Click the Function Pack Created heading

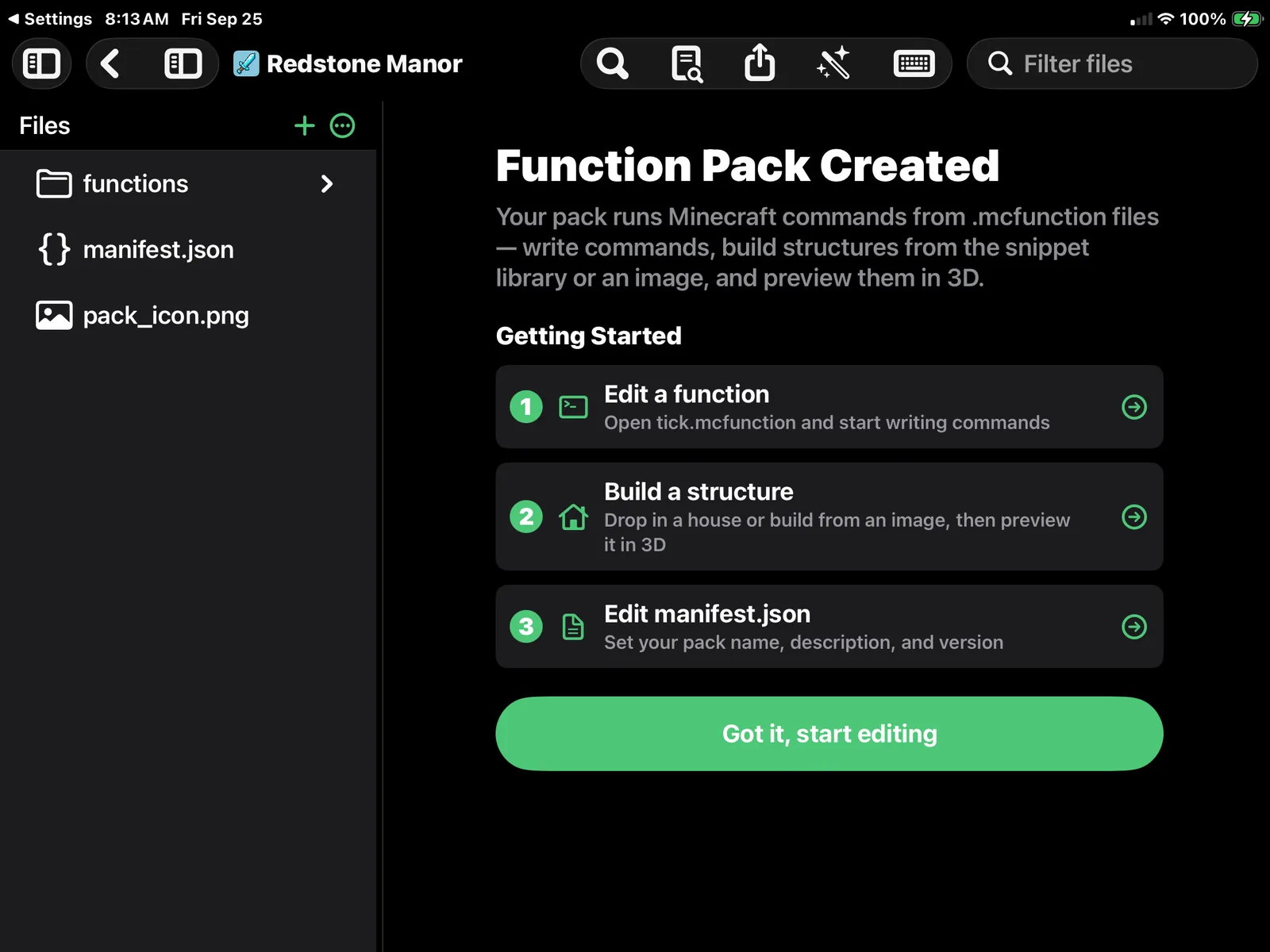748,166
